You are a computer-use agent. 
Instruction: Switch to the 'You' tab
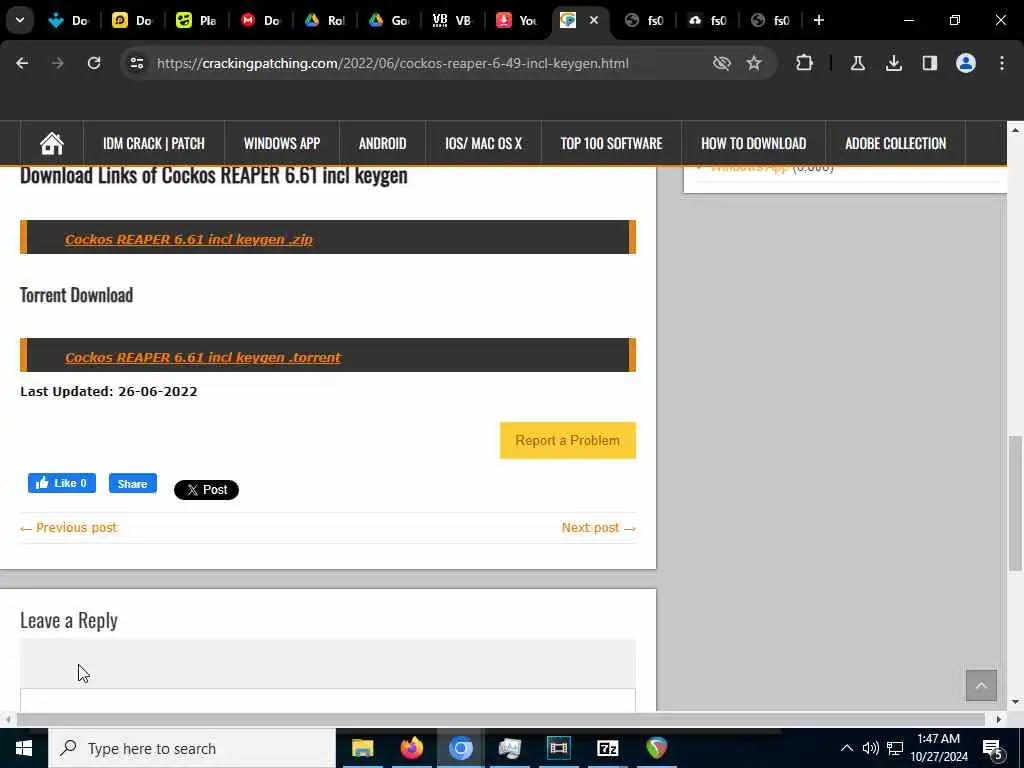point(517,20)
